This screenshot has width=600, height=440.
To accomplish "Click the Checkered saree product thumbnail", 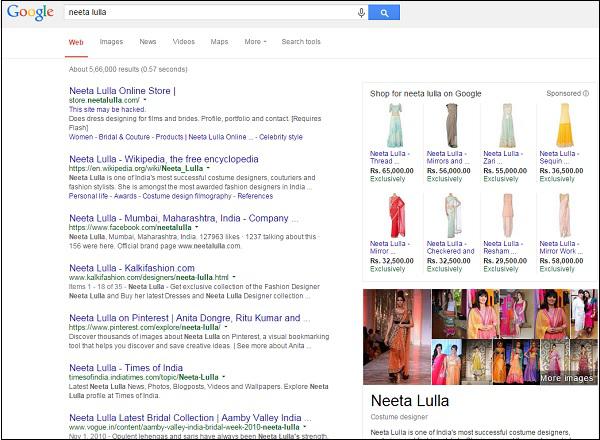I will (453, 215).
